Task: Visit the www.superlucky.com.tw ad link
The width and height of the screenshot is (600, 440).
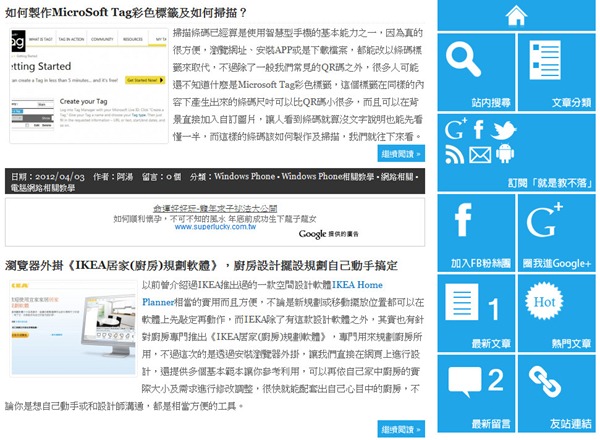Action: pyautogui.click(x=215, y=227)
